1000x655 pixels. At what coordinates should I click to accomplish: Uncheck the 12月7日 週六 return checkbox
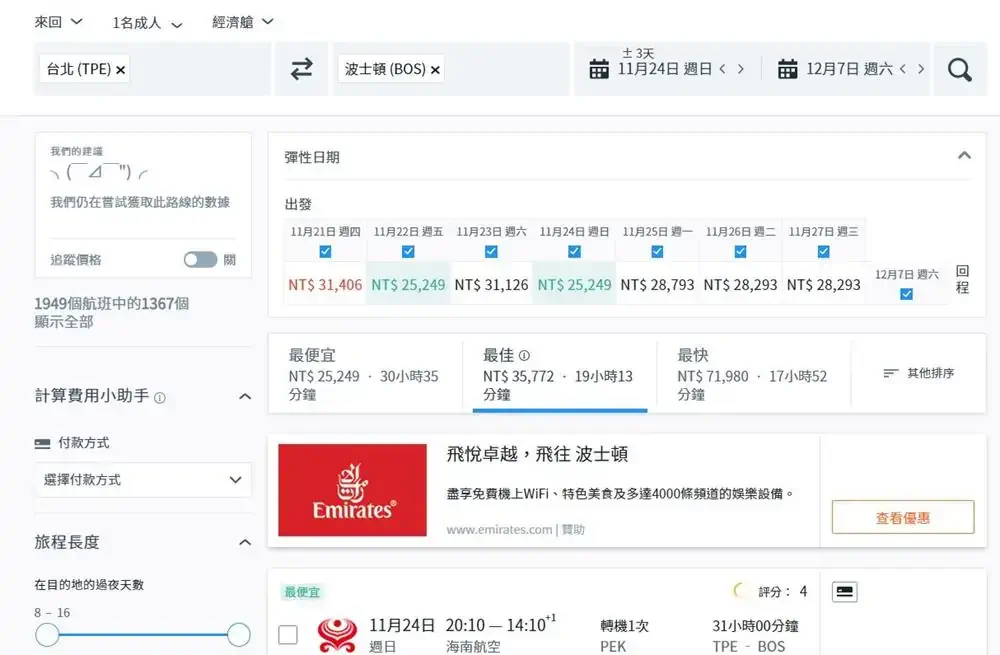click(x=906, y=294)
